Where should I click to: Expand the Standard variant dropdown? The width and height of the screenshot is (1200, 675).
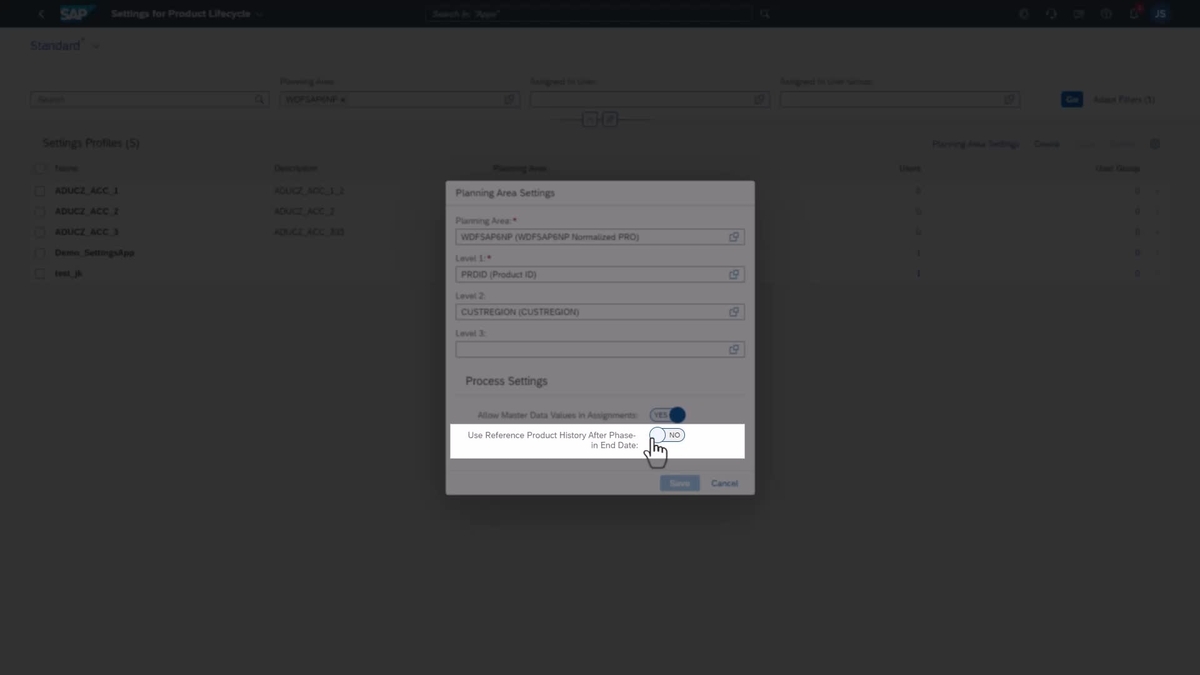(x=94, y=45)
